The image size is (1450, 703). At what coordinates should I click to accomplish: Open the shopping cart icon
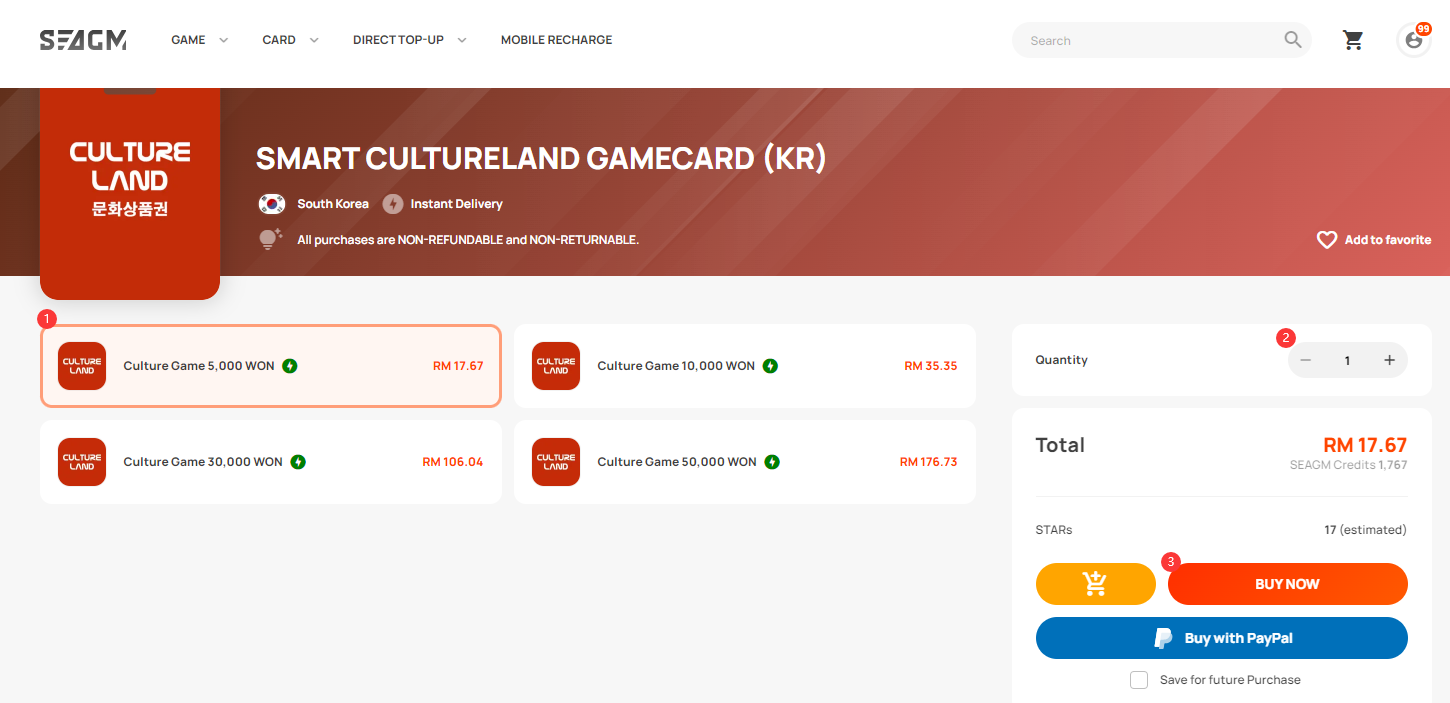click(1353, 40)
